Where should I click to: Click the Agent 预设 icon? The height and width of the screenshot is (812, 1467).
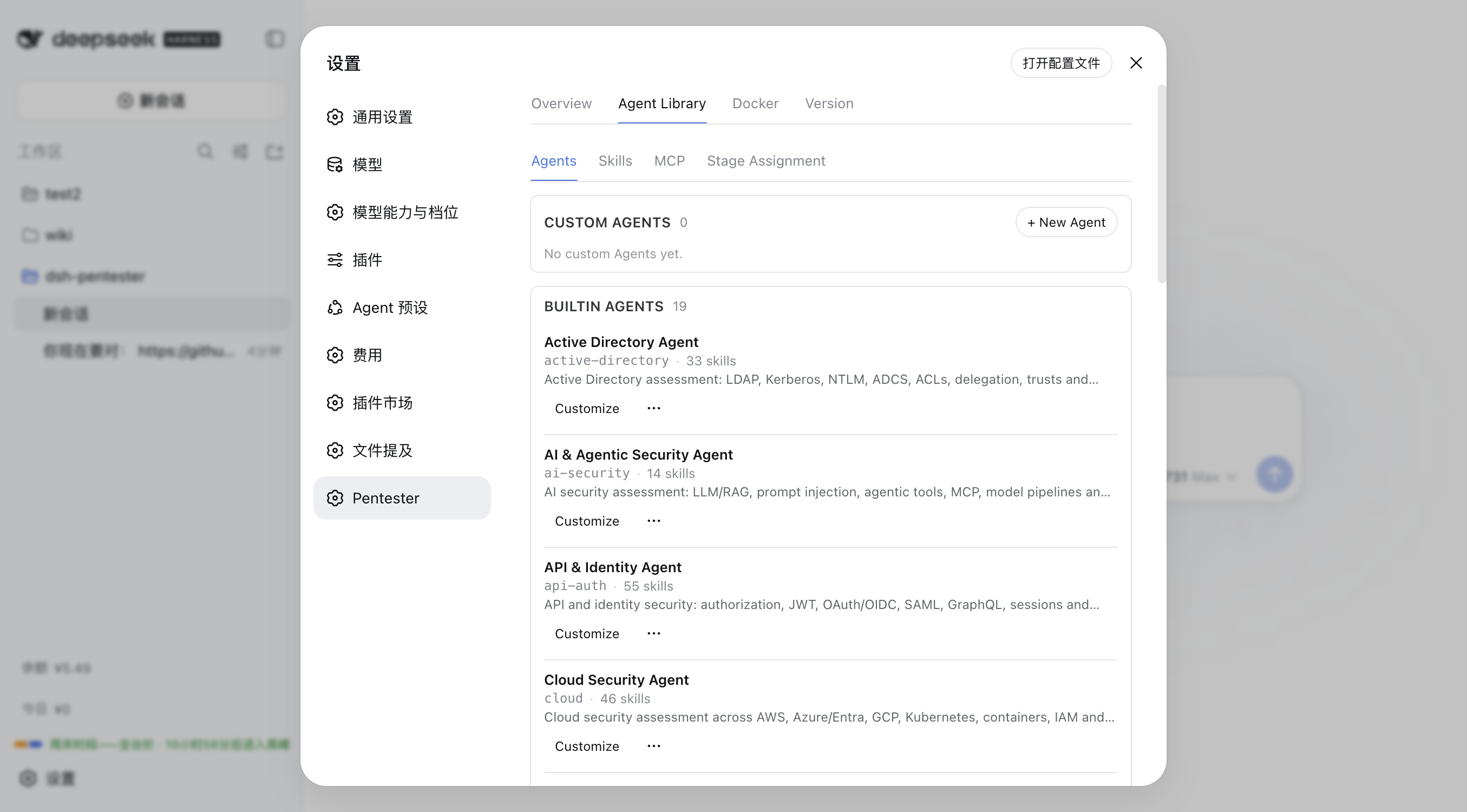click(335, 307)
